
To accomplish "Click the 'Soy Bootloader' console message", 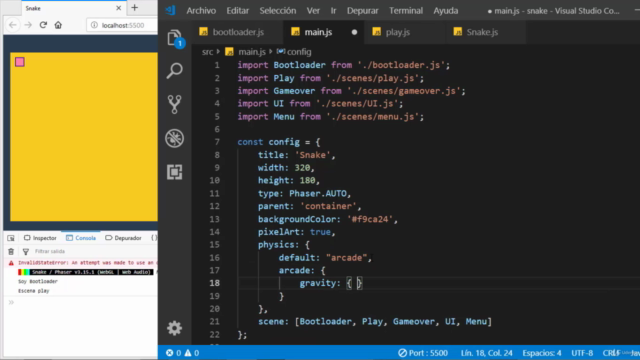I will point(38,282).
